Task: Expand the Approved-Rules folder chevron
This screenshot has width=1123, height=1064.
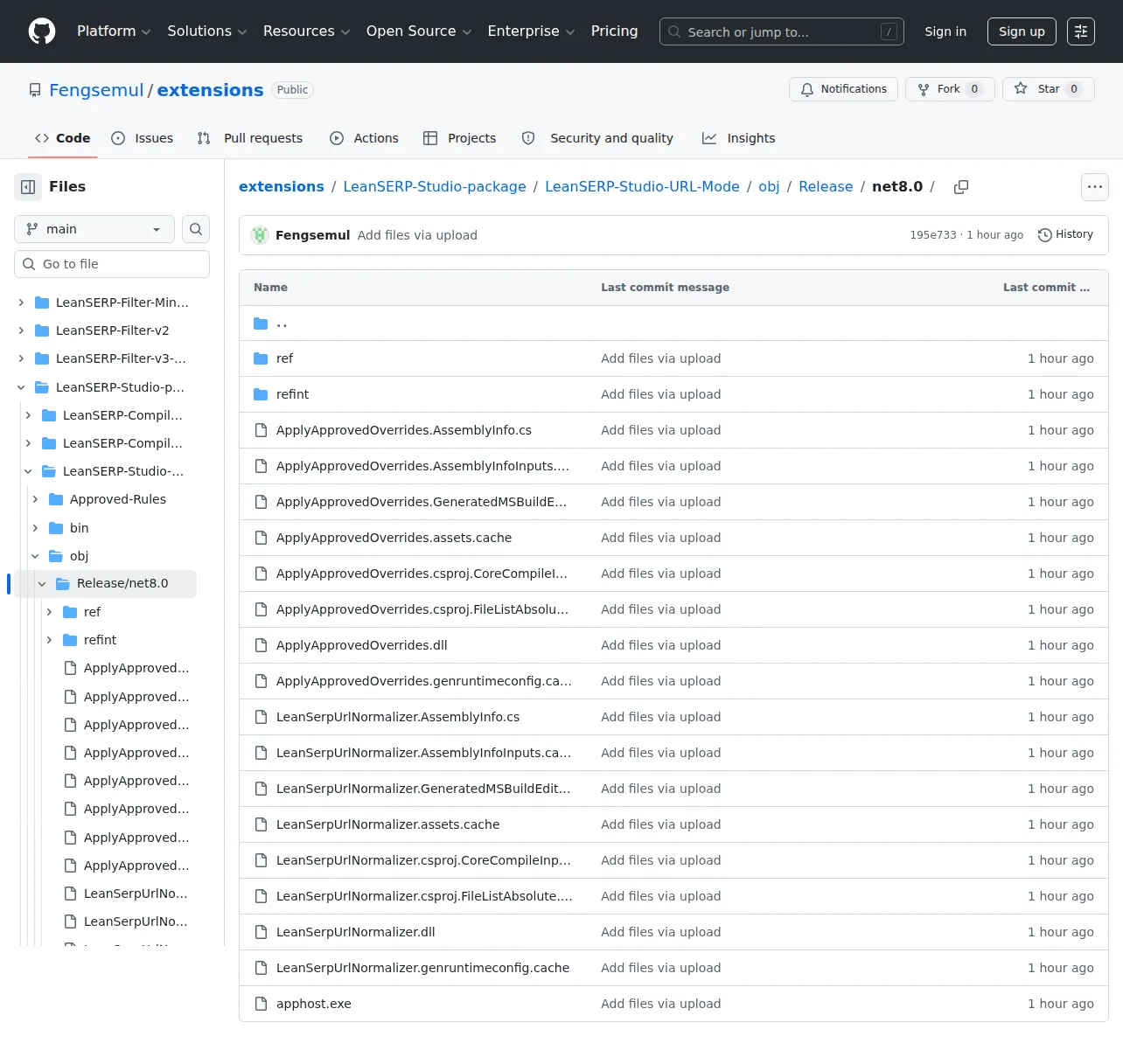Action: coord(35,499)
